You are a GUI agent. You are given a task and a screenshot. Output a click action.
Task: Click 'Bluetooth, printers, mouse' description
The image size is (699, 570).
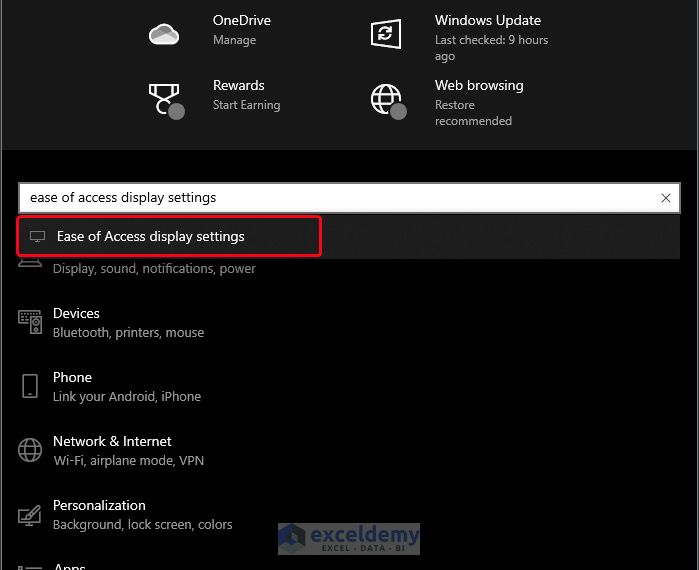[128, 332]
